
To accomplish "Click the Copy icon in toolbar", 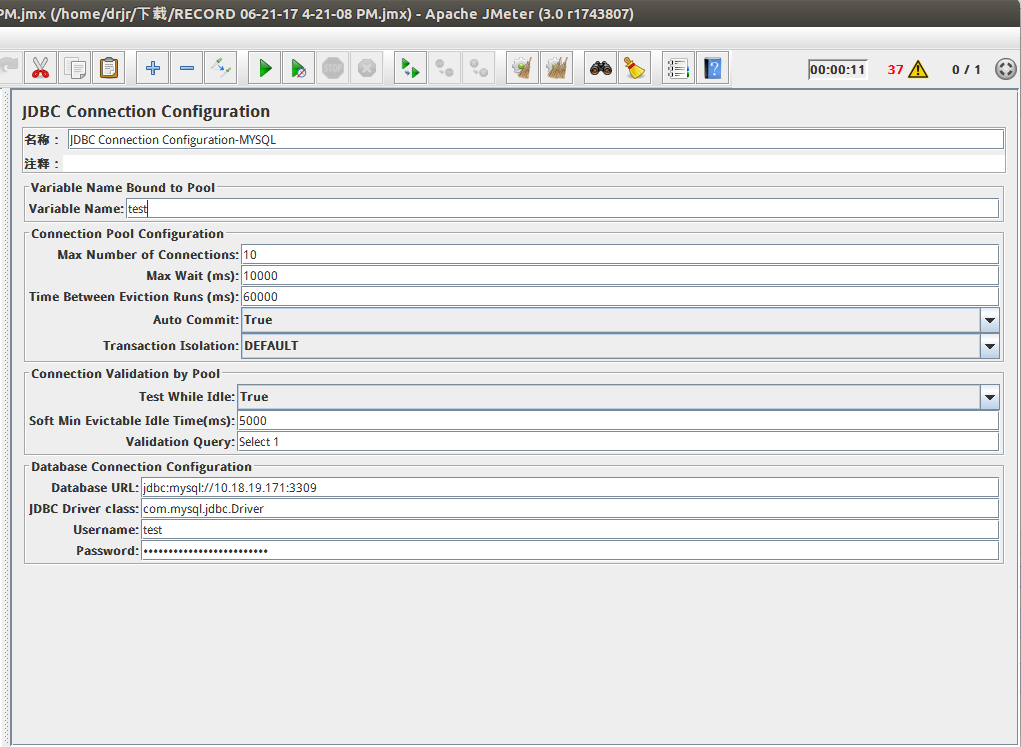I will coord(74,68).
